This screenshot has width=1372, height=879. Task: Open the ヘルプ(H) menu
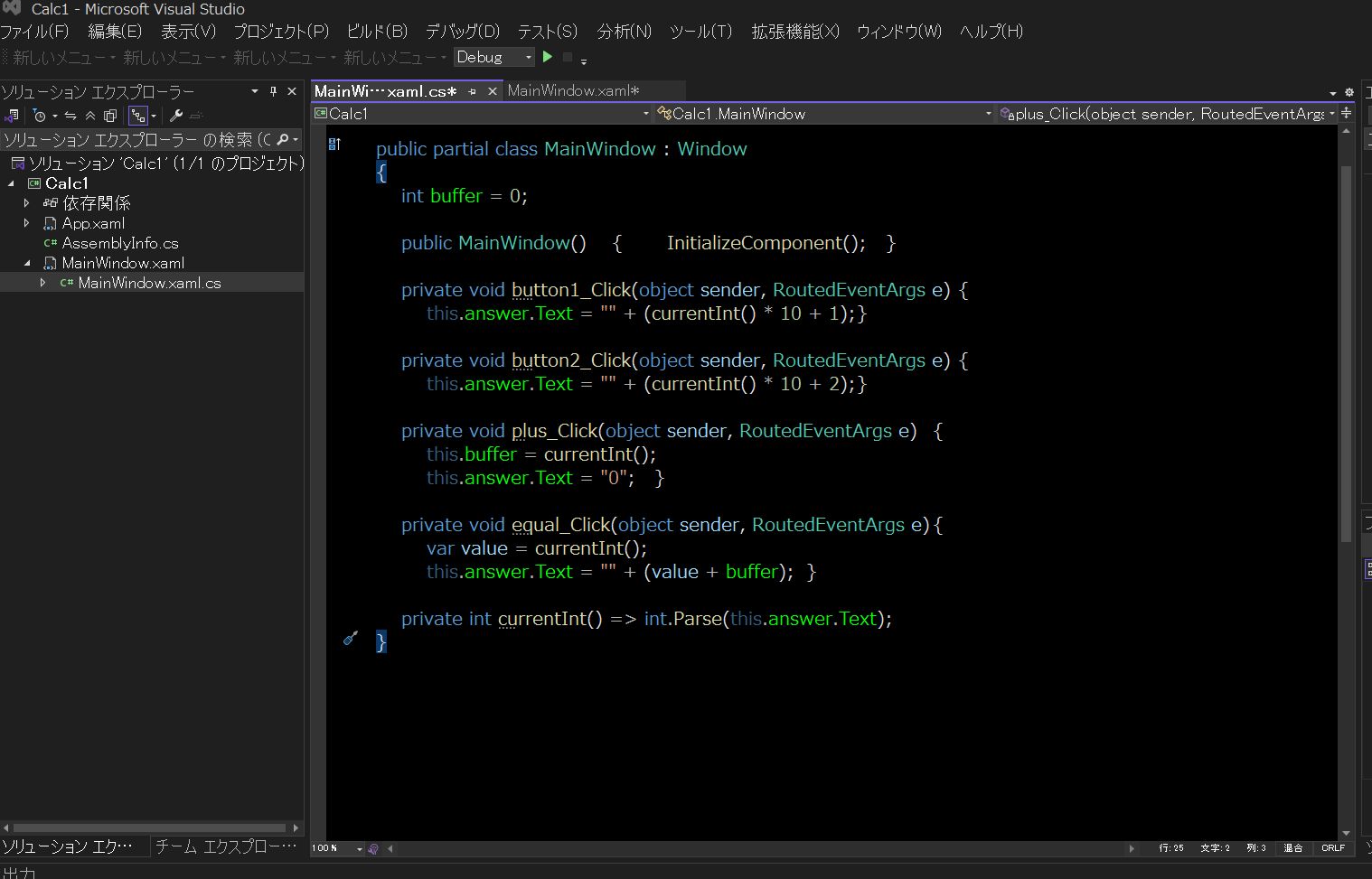991,32
